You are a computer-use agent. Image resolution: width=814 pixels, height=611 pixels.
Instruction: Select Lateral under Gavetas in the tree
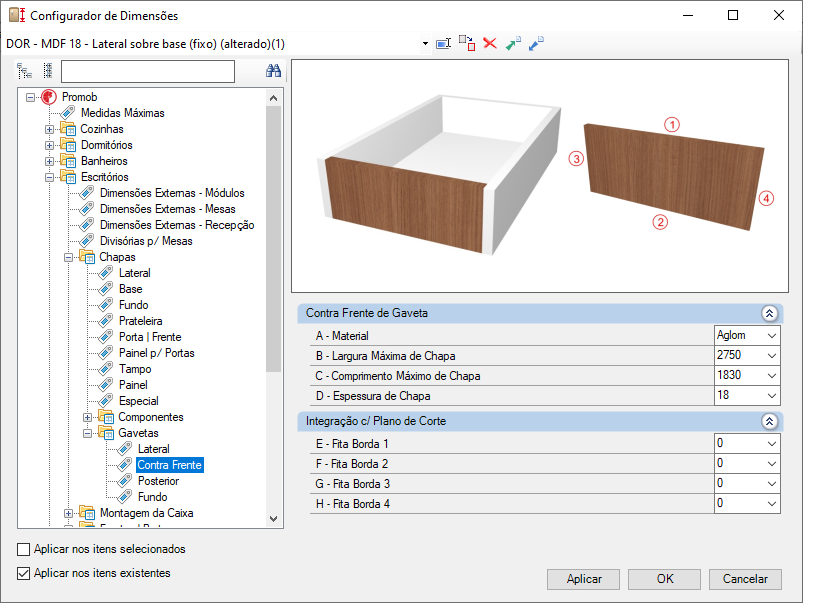pos(154,449)
